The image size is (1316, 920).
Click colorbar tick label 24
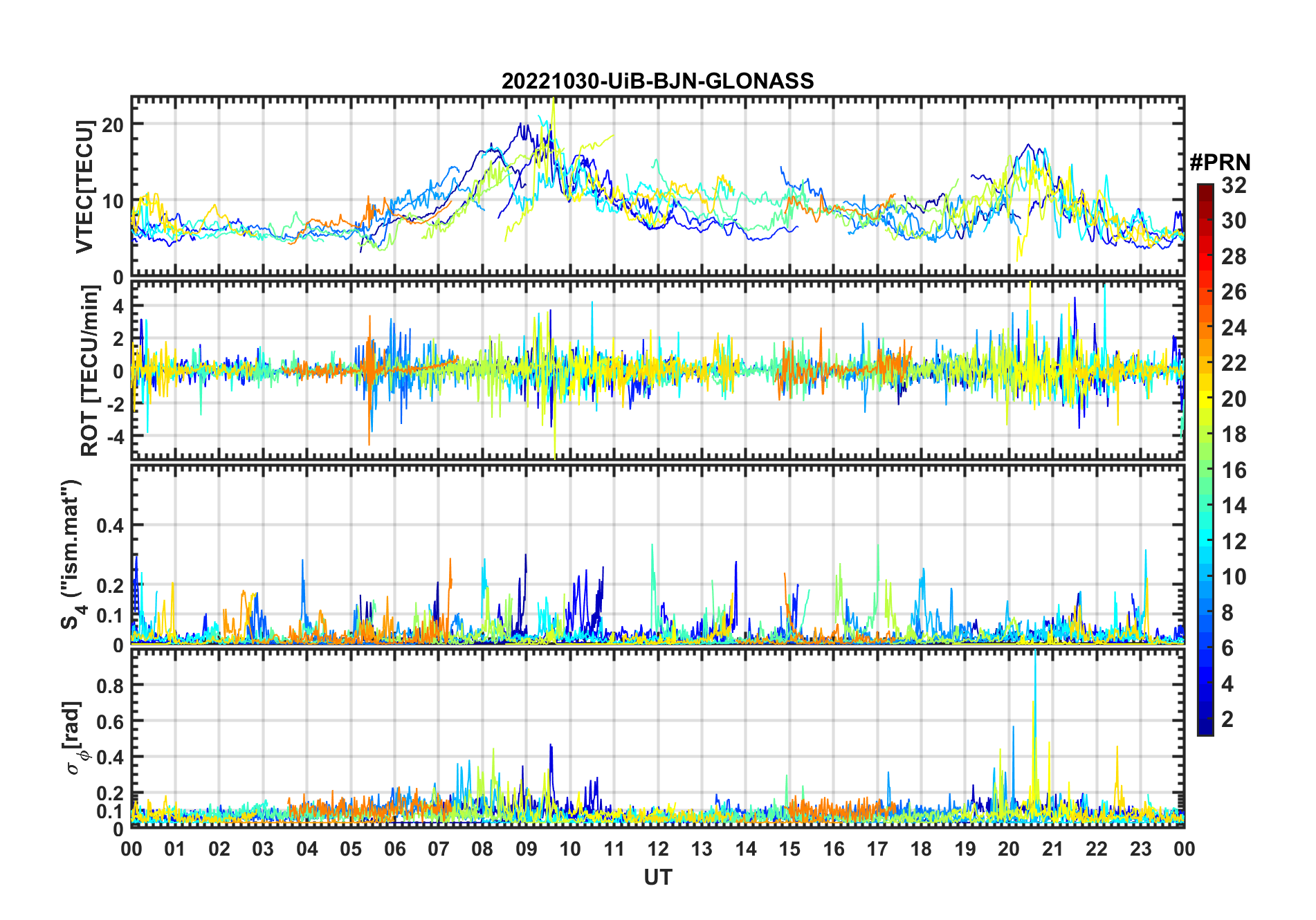pos(1234,327)
